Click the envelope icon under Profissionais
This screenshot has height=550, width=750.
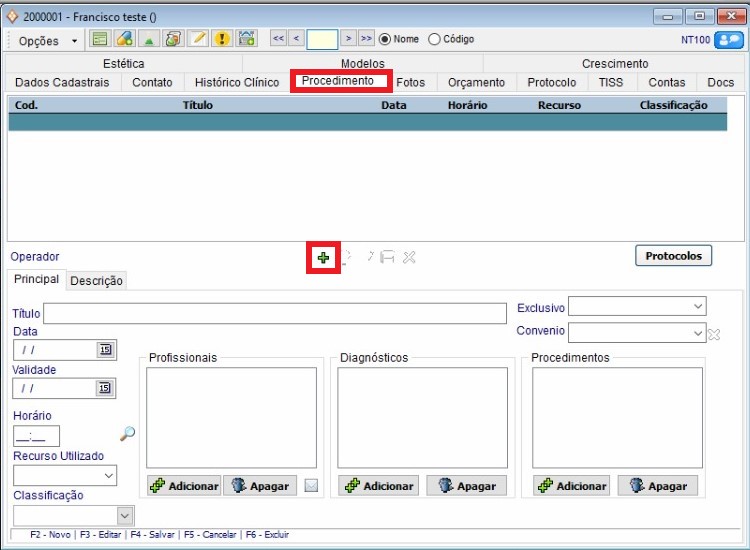click(x=311, y=486)
